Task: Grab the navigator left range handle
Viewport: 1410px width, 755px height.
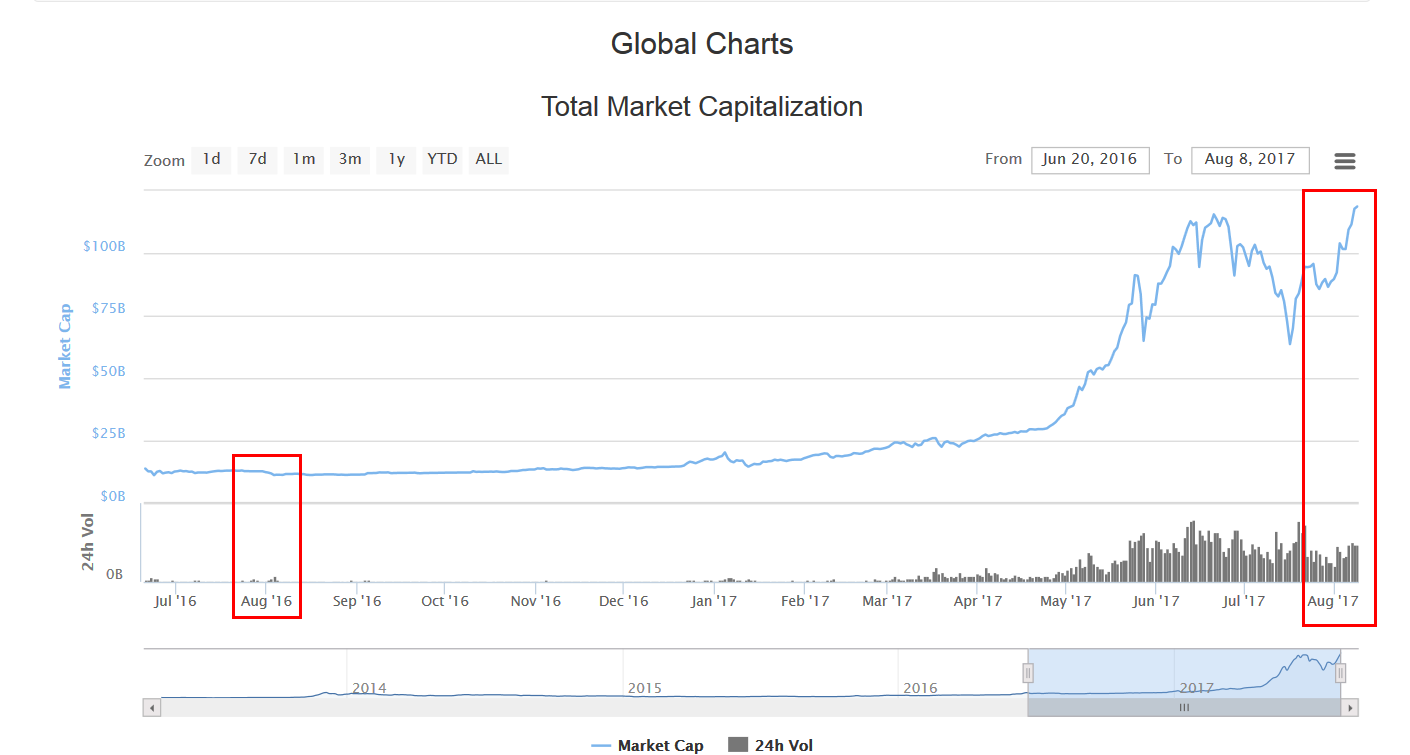Action: pyautogui.click(x=1027, y=674)
